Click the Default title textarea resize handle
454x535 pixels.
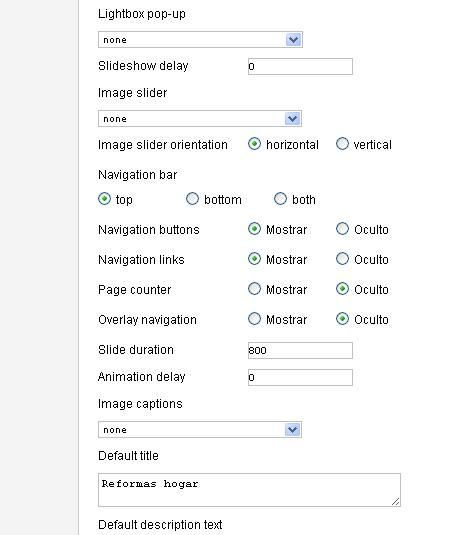396,502
